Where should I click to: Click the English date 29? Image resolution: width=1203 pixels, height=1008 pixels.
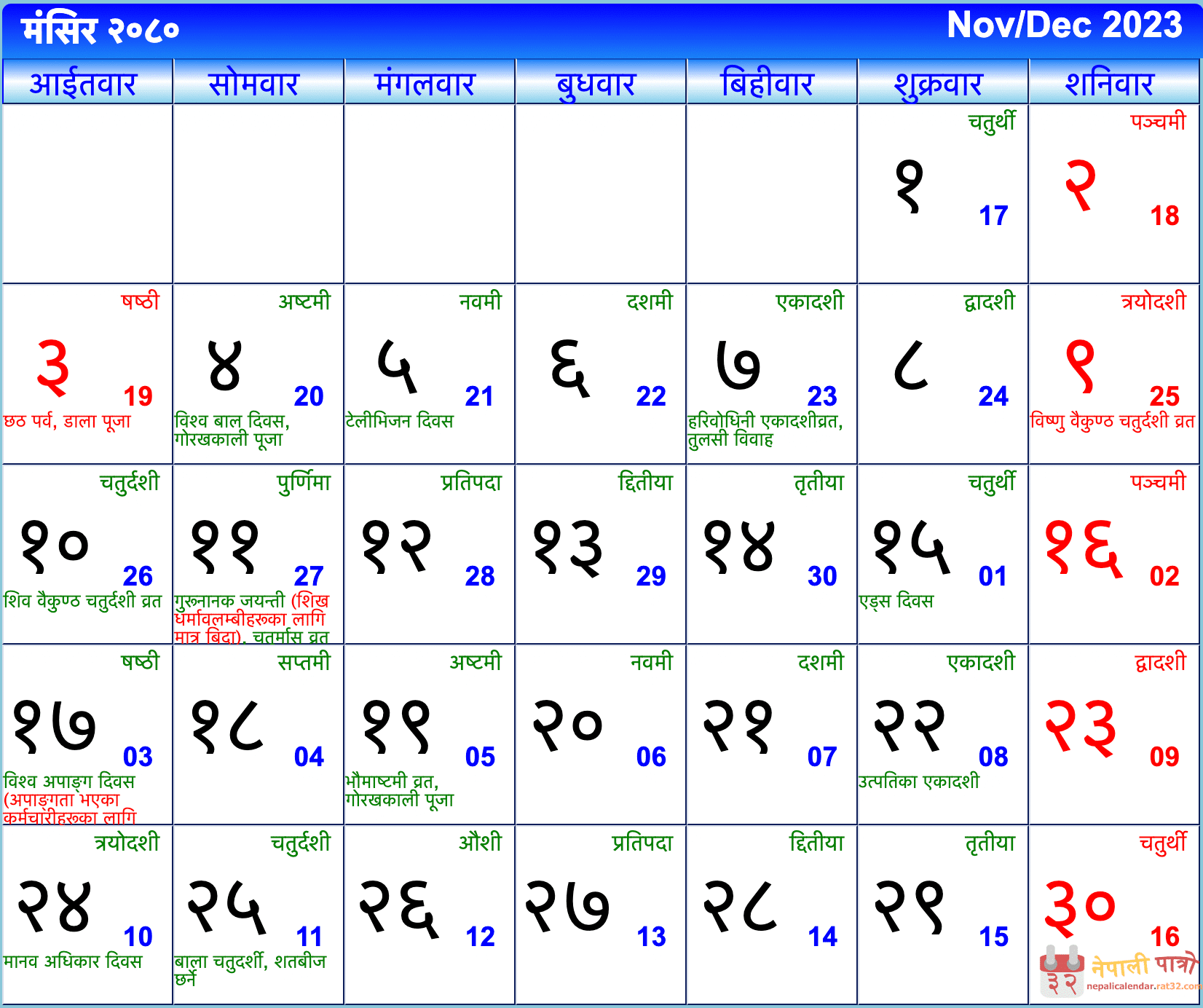point(651,576)
